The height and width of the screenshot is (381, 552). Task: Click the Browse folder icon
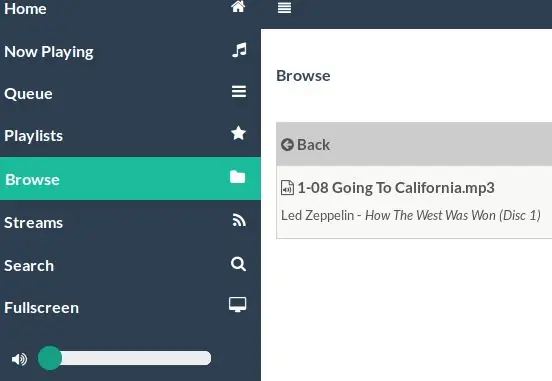[x=238, y=177]
